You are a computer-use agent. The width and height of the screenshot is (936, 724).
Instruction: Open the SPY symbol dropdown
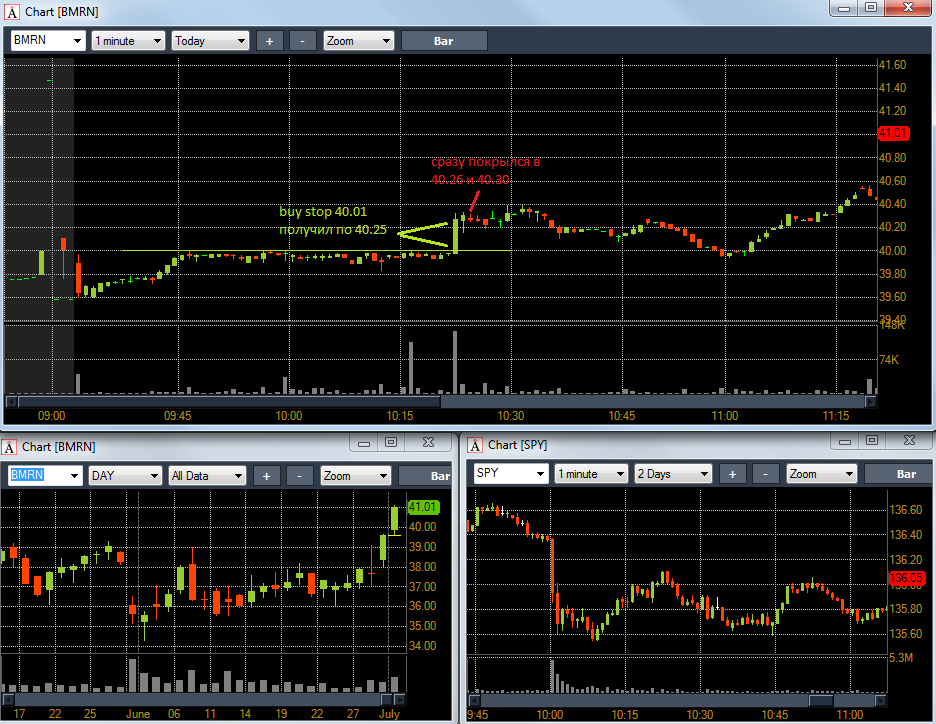540,474
